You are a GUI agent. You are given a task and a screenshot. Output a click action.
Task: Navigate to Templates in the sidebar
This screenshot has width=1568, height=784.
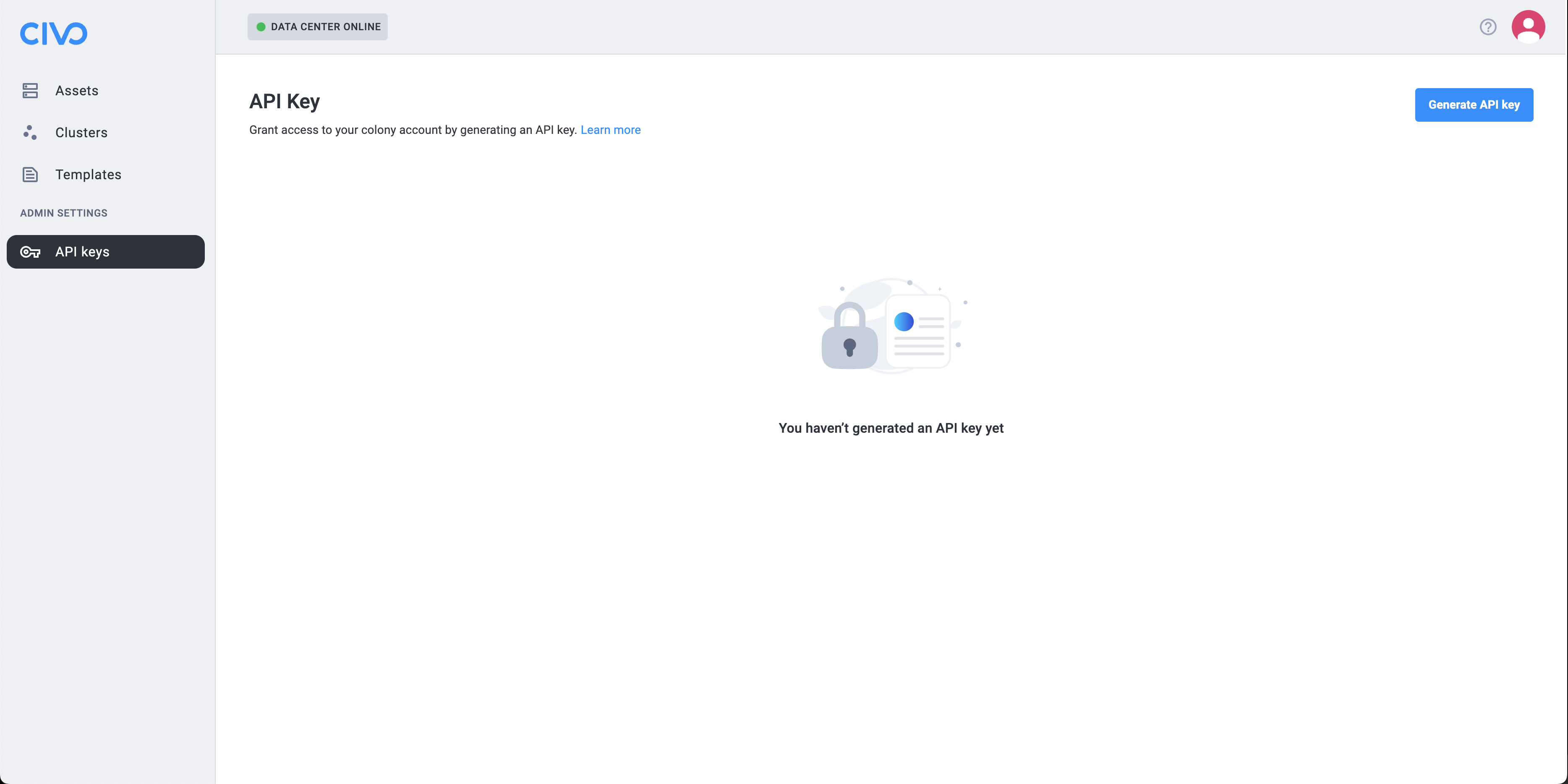(106, 175)
